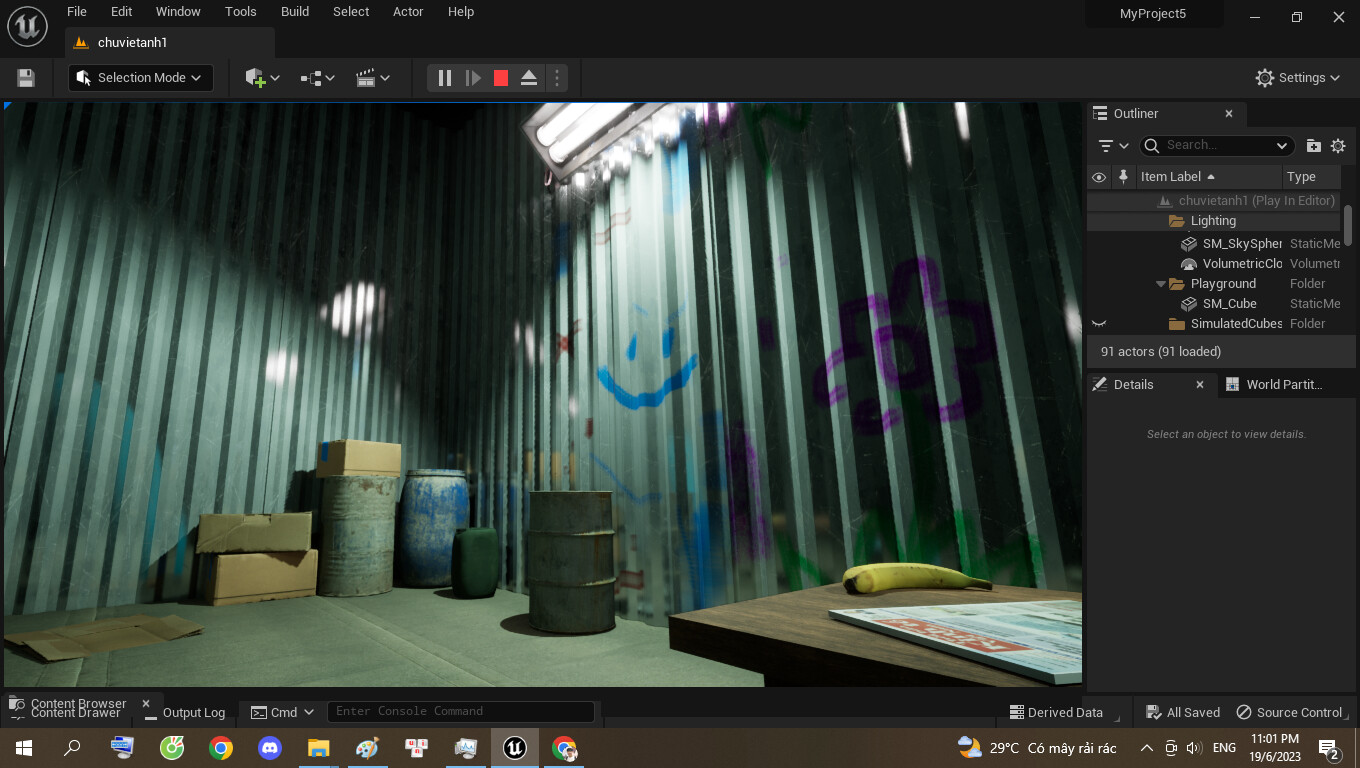1360x768 pixels.
Task: Eject from the player controller
Action: point(529,78)
